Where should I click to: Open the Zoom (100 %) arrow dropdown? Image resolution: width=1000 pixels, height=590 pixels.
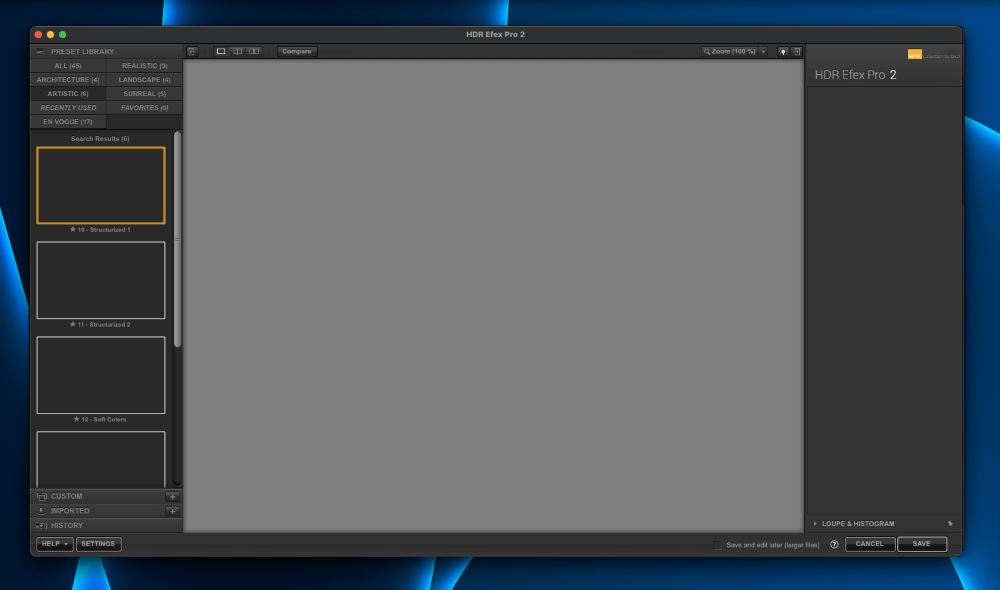coord(763,52)
